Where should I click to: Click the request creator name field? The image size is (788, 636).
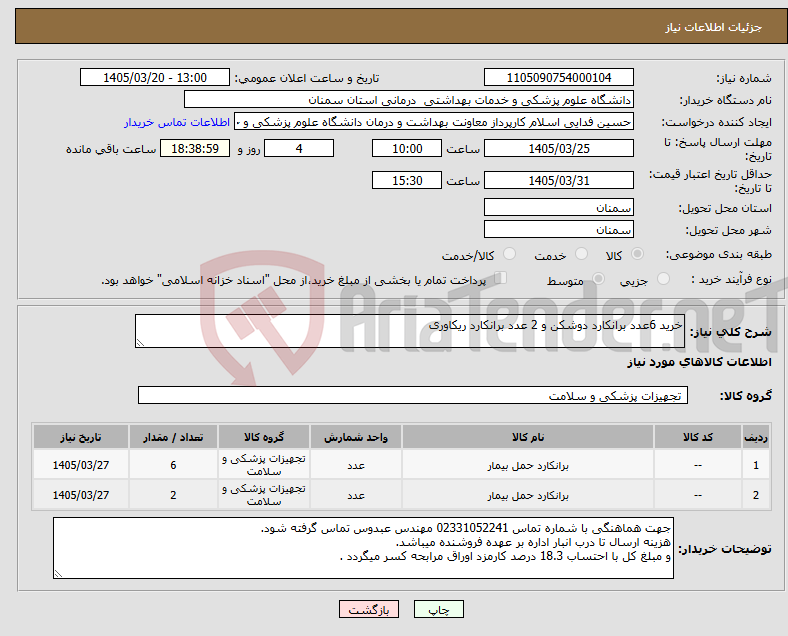click(x=434, y=122)
